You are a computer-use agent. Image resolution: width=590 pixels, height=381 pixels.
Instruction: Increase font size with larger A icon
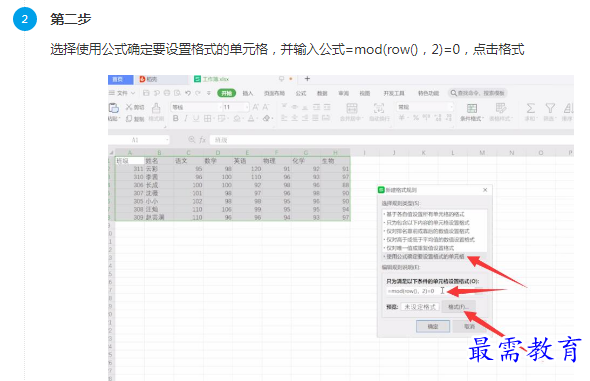click(255, 107)
